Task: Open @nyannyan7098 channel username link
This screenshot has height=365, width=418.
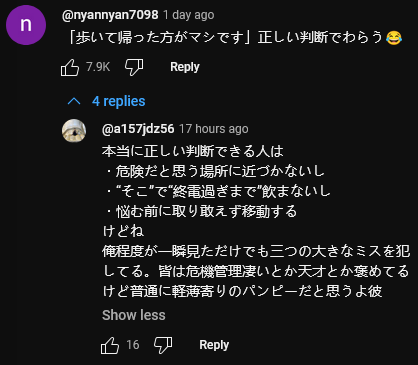Action: [x=110, y=15]
